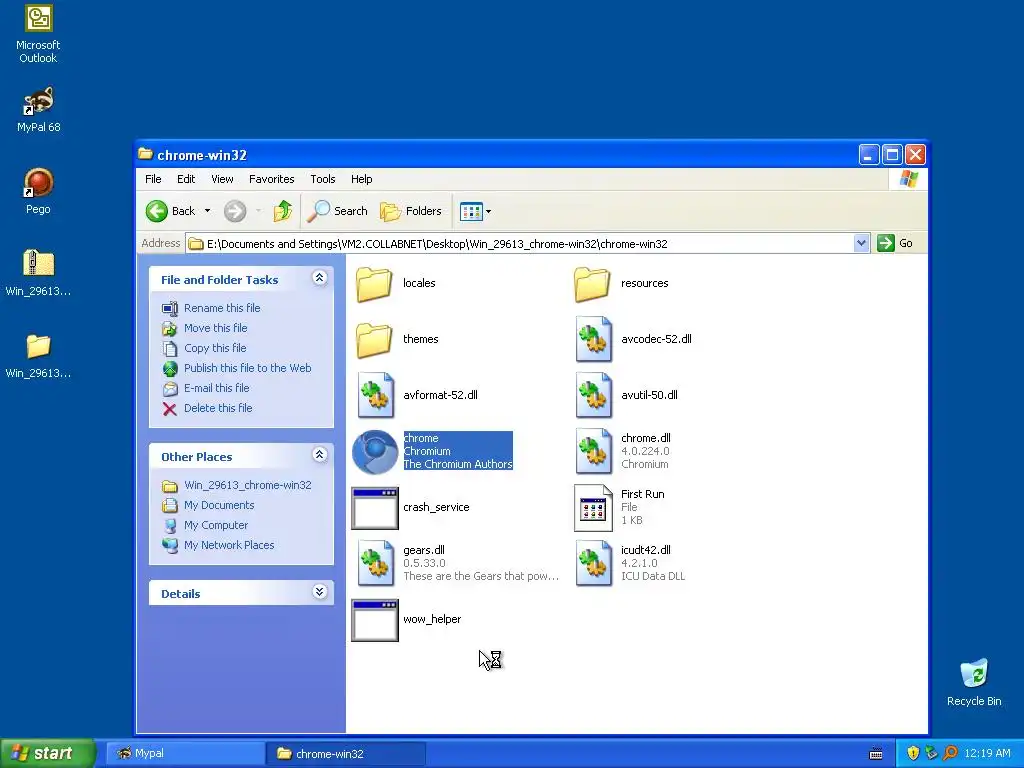1024x768 pixels.
Task: Select the First Run file icon
Action: (x=593, y=507)
